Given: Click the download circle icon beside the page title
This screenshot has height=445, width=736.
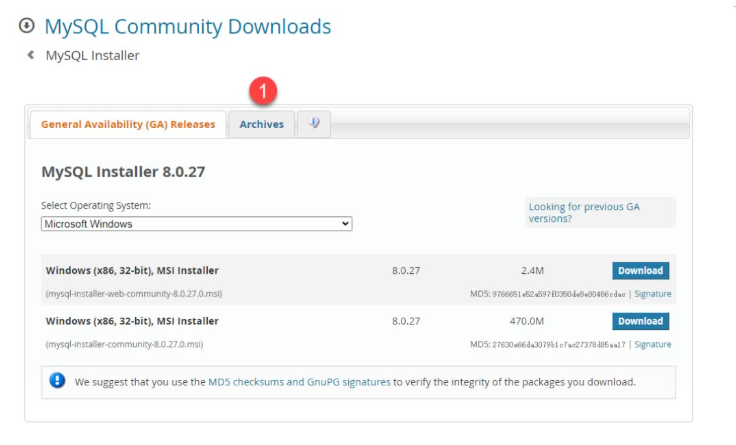Looking at the screenshot, I should pyautogui.click(x=27, y=25).
